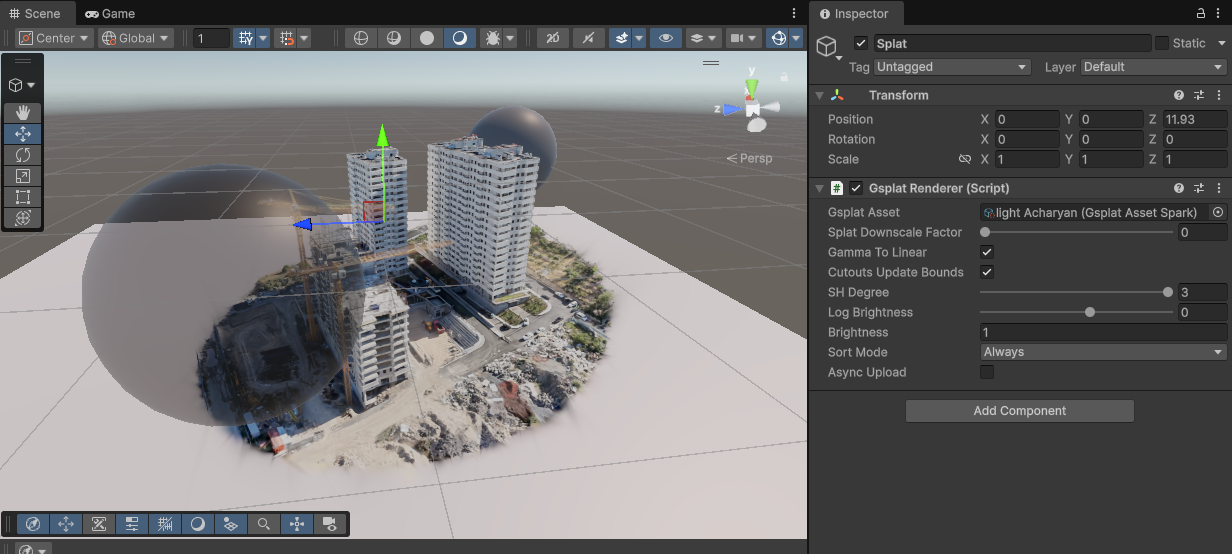Toggle snap increment icon in scene toolbar
Viewport: 1232px width, 554px height.
(x=287, y=38)
